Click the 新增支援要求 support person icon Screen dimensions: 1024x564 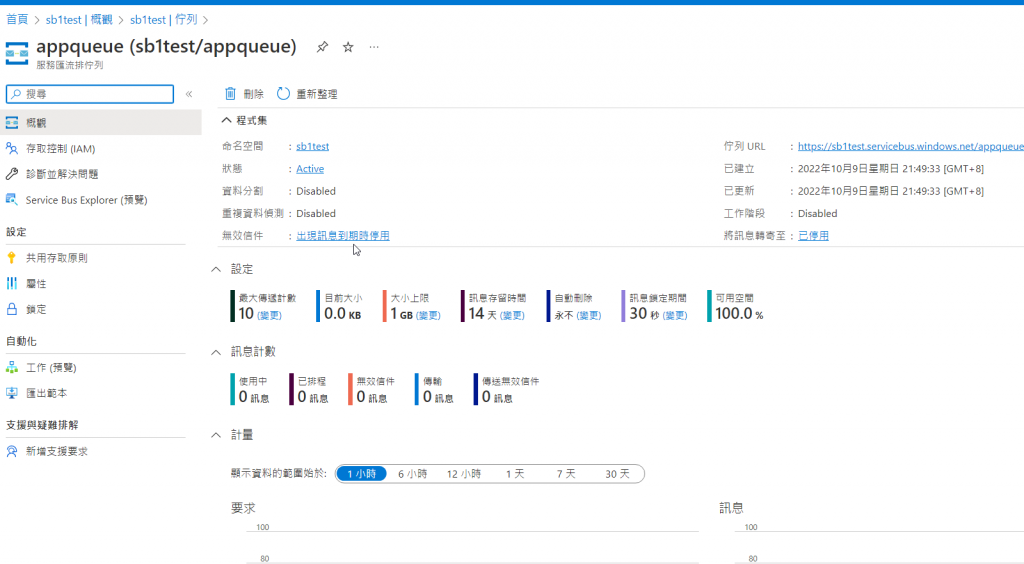pyautogui.click(x=12, y=451)
